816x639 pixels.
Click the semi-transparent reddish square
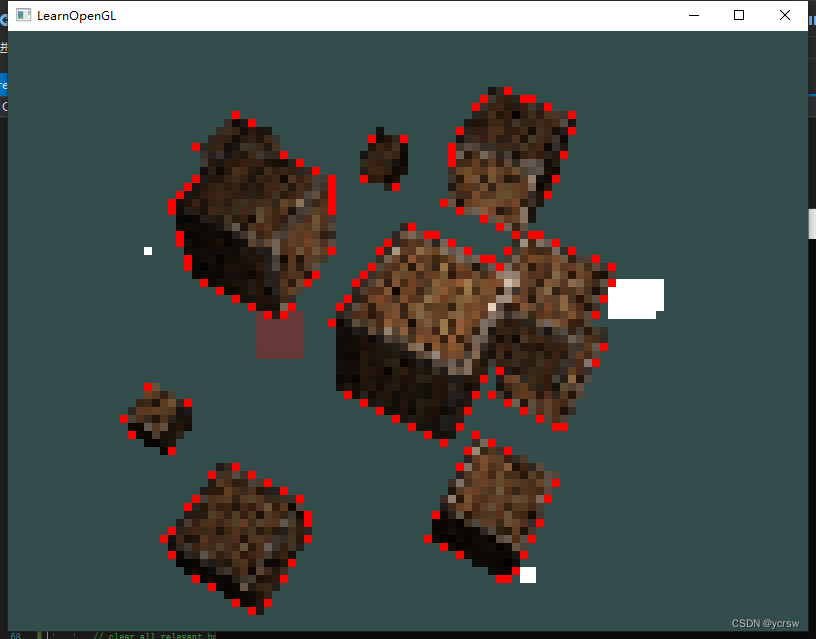pos(280,335)
